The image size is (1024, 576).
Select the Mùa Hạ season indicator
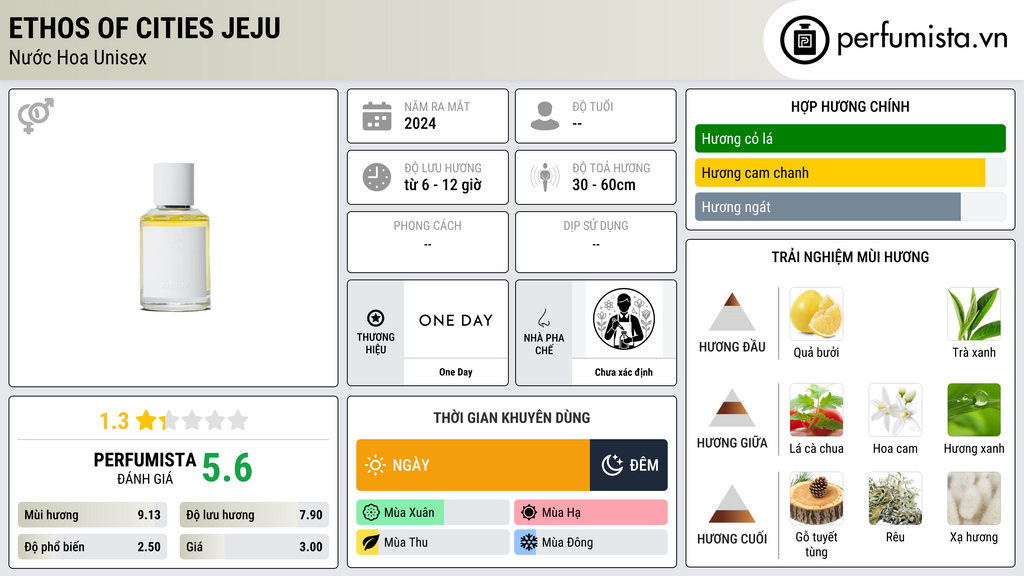point(590,513)
